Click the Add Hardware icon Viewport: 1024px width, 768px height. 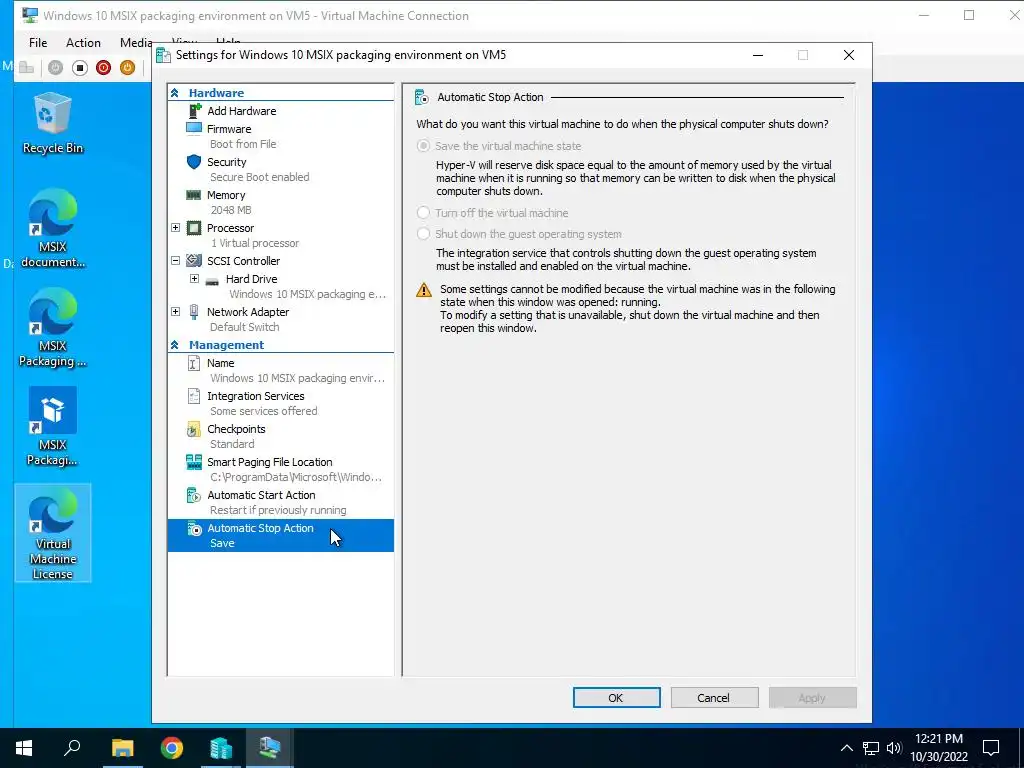pos(194,111)
